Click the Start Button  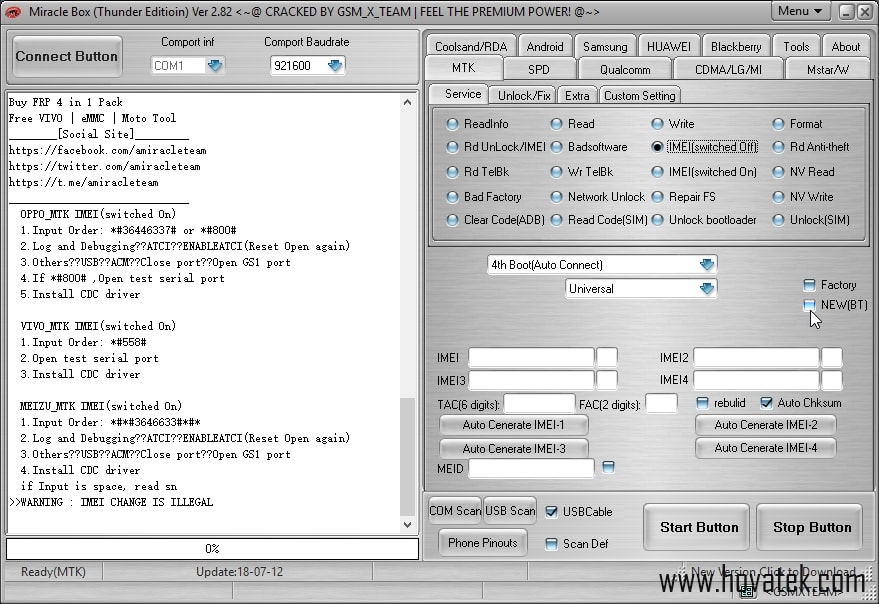(x=698, y=527)
